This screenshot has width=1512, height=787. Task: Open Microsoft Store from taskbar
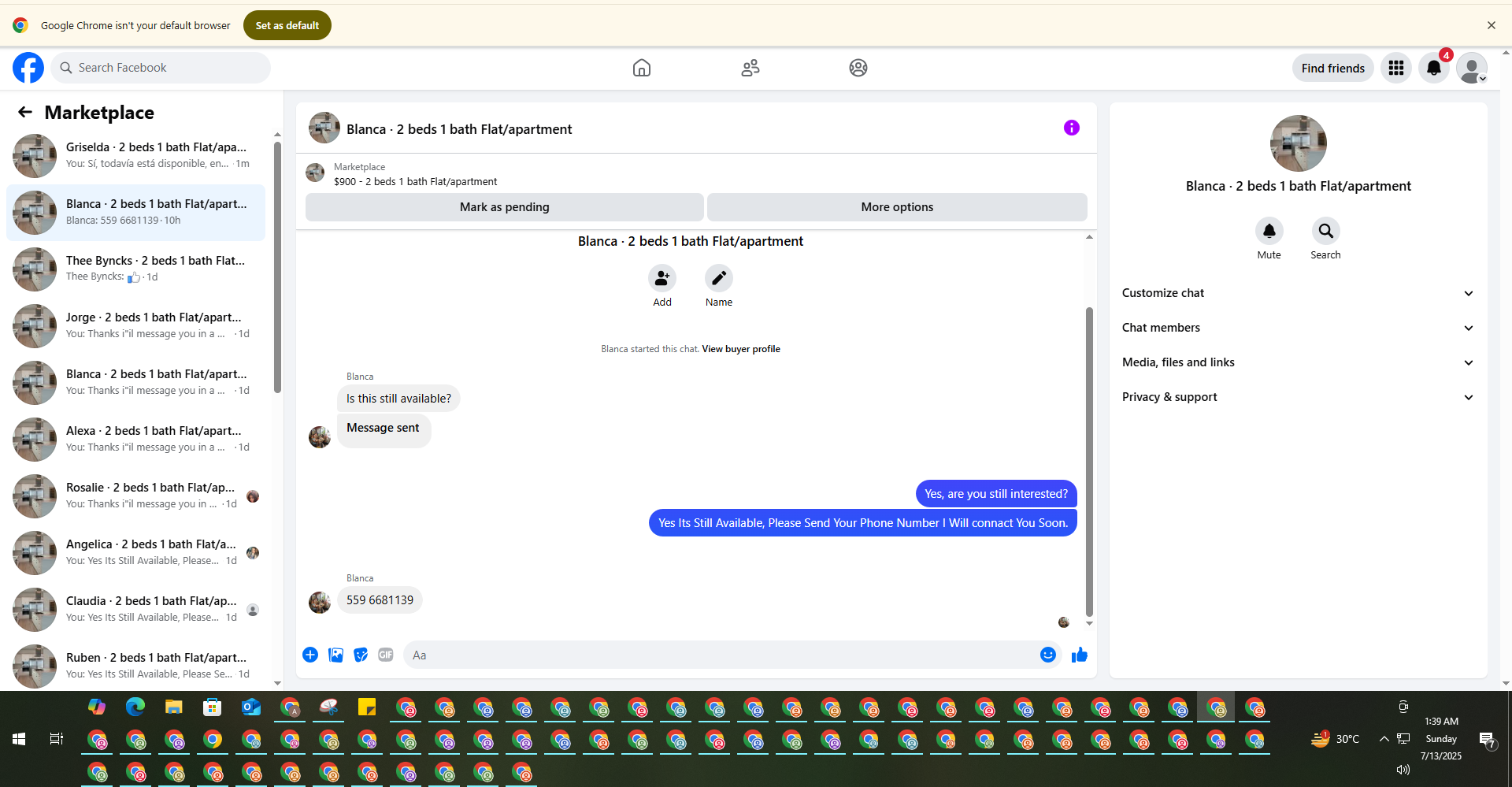click(x=213, y=707)
